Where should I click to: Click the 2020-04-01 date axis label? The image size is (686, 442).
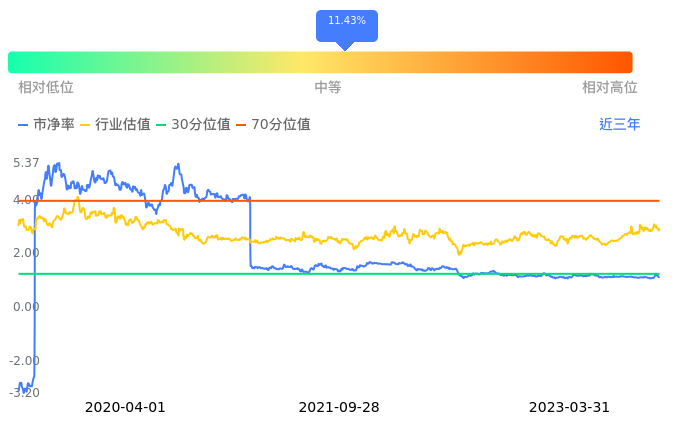125,408
